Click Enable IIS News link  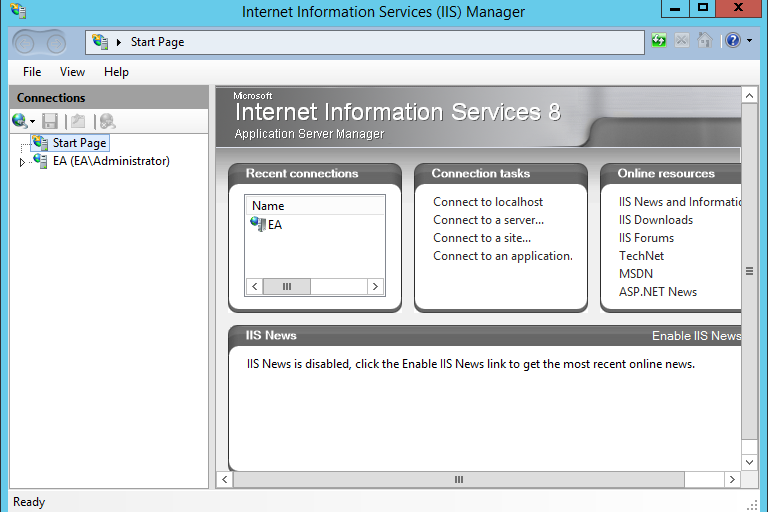696,336
